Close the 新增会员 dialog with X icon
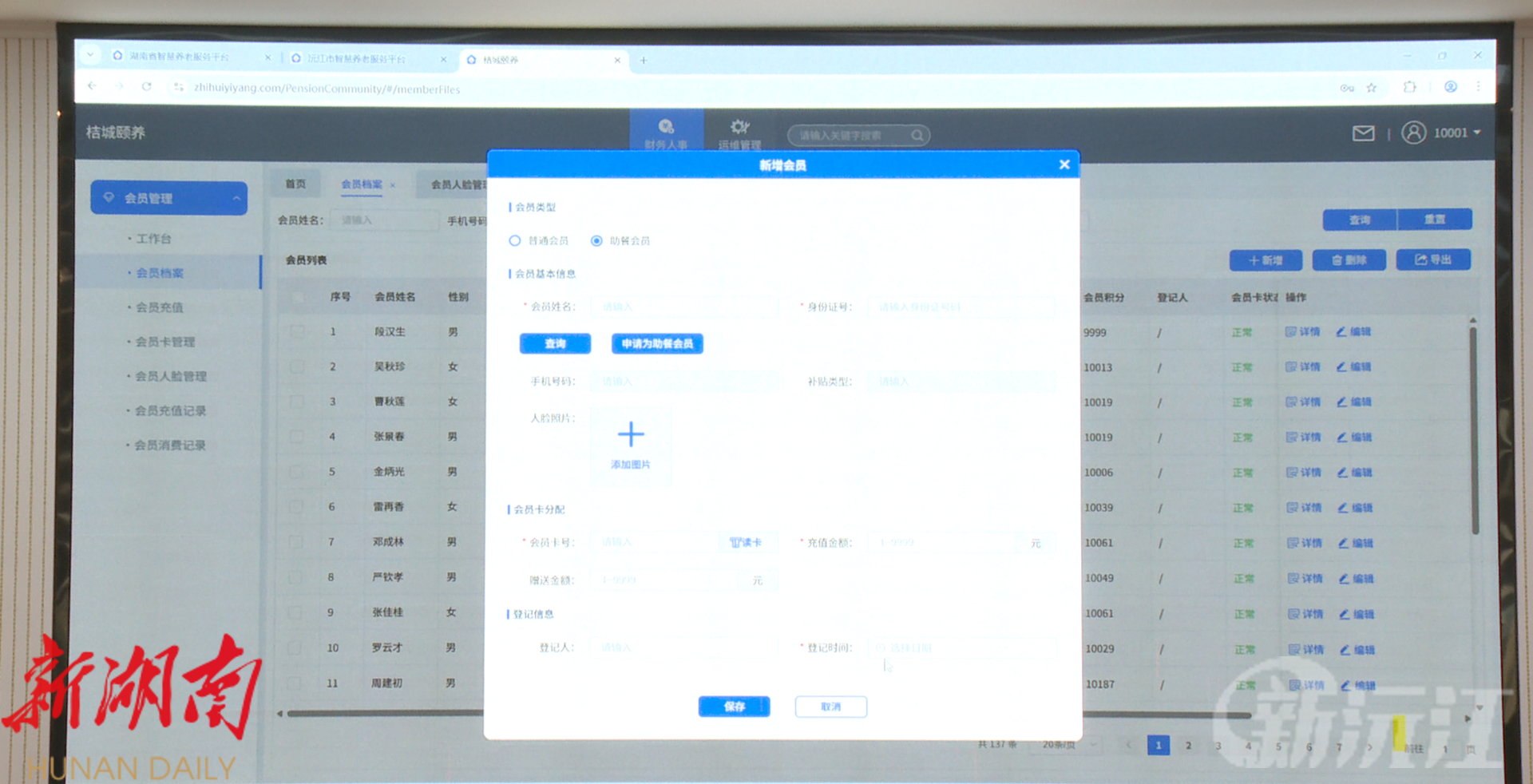Image resolution: width=1533 pixels, height=784 pixels. [x=1064, y=164]
